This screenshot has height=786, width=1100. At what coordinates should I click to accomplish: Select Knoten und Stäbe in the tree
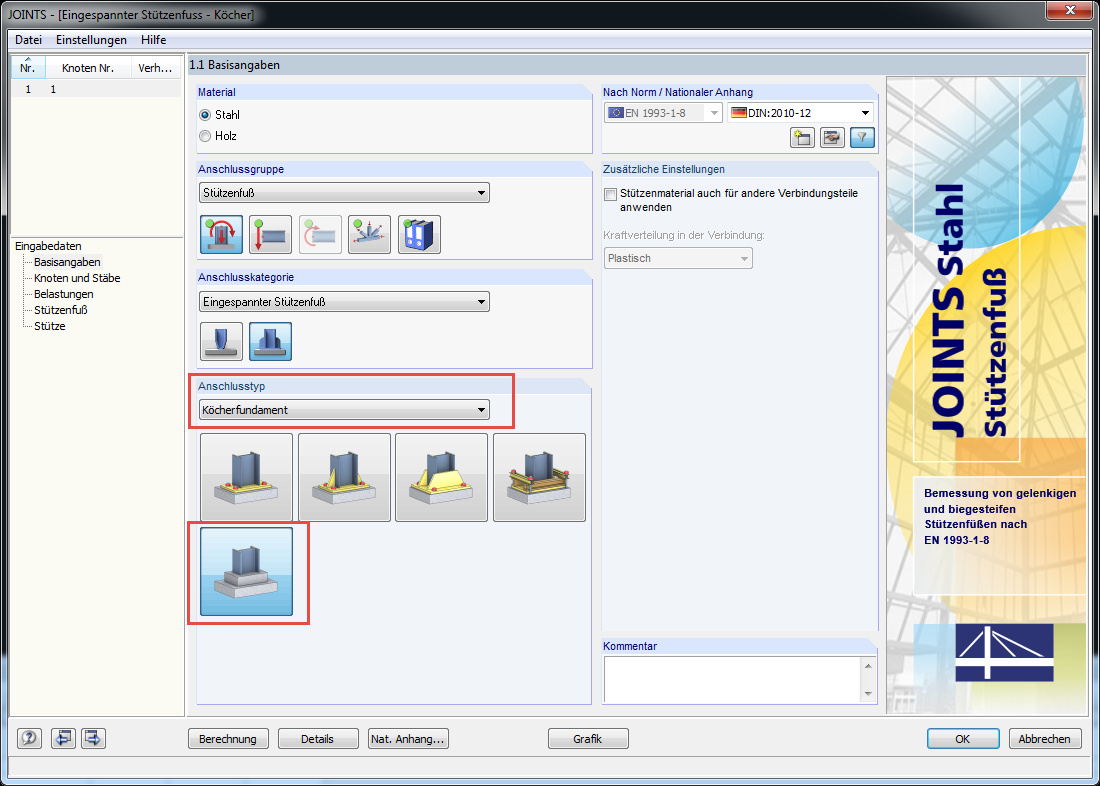pos(77,278)
